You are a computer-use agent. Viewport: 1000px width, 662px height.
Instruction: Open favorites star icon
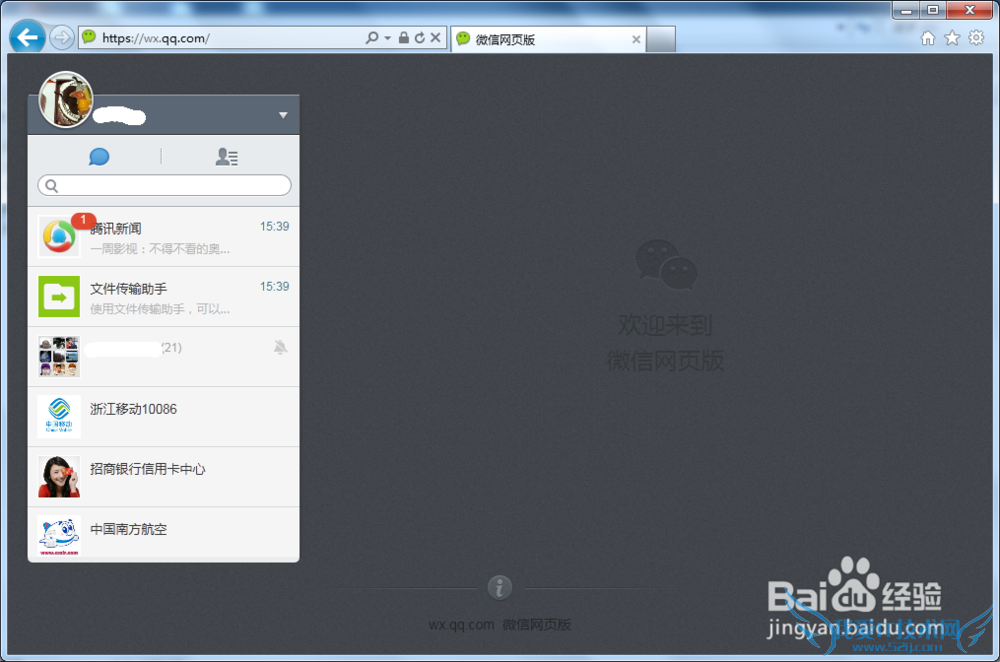[952, 38]
